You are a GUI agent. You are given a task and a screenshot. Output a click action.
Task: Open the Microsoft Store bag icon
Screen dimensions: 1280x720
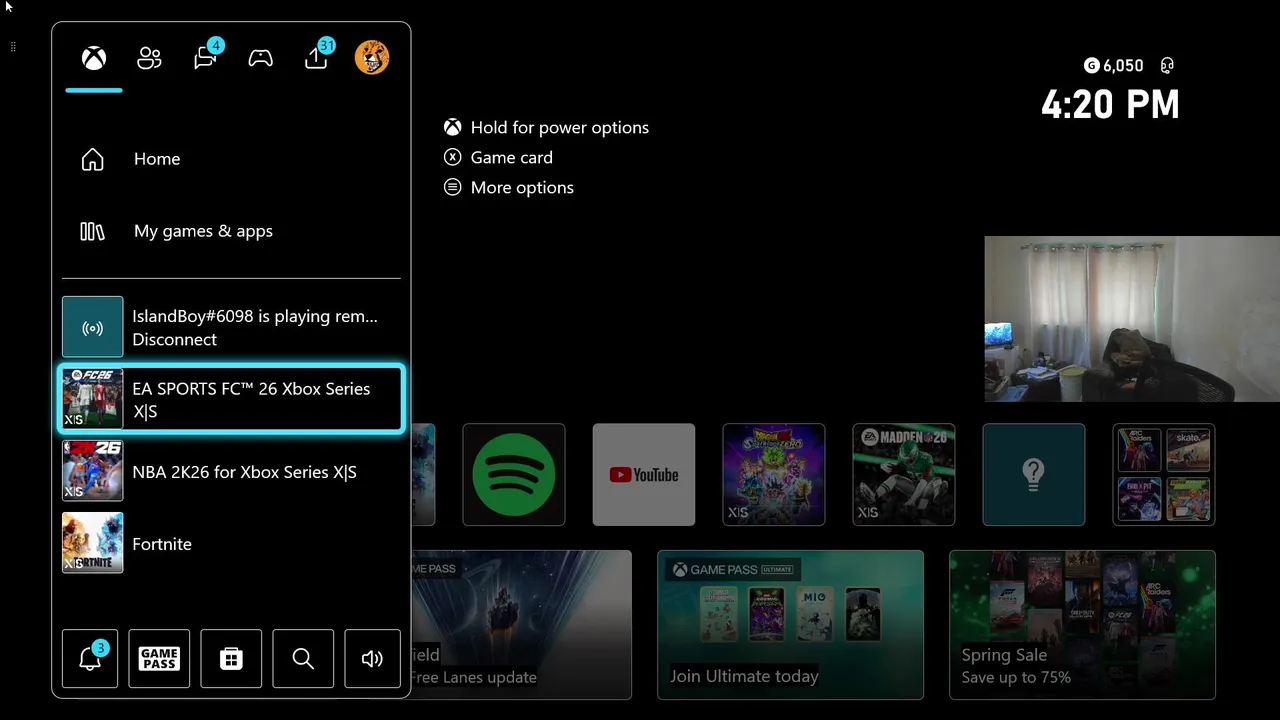231,658
